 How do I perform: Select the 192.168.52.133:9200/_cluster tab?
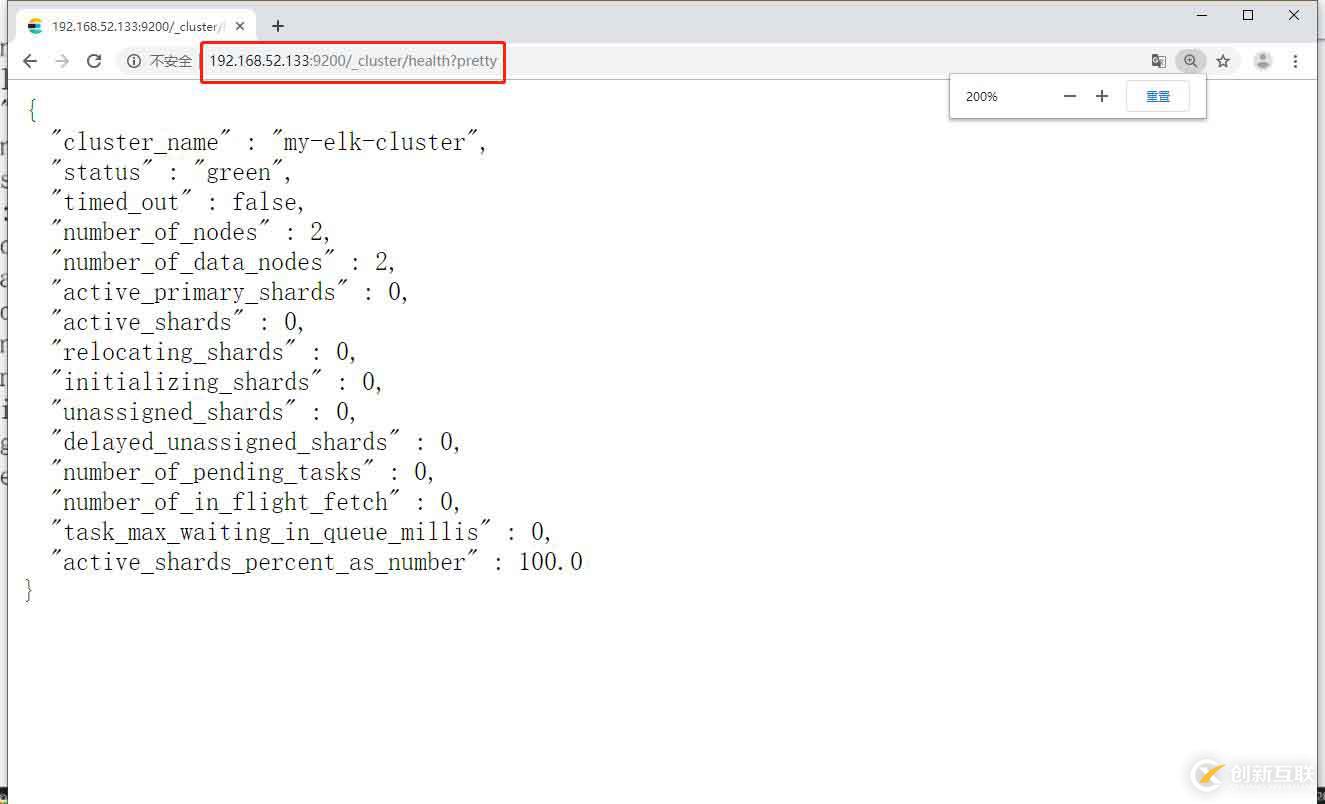click(x=137, y=26)
